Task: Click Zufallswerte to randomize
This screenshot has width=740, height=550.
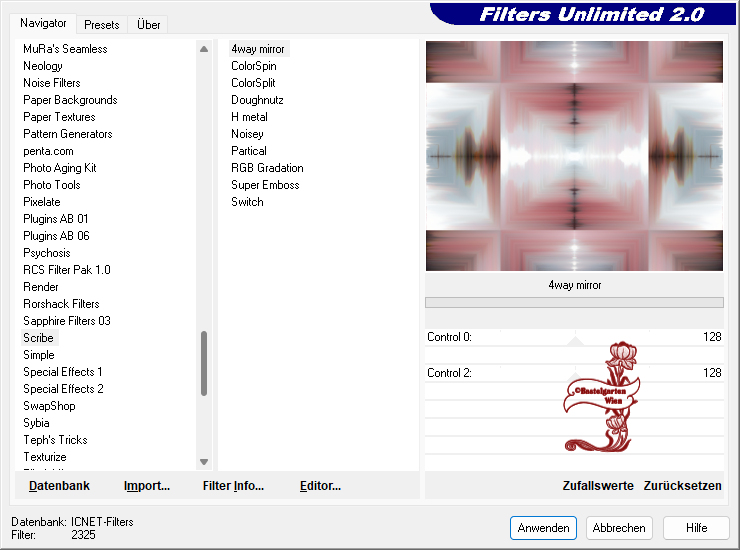Action: 598,486
